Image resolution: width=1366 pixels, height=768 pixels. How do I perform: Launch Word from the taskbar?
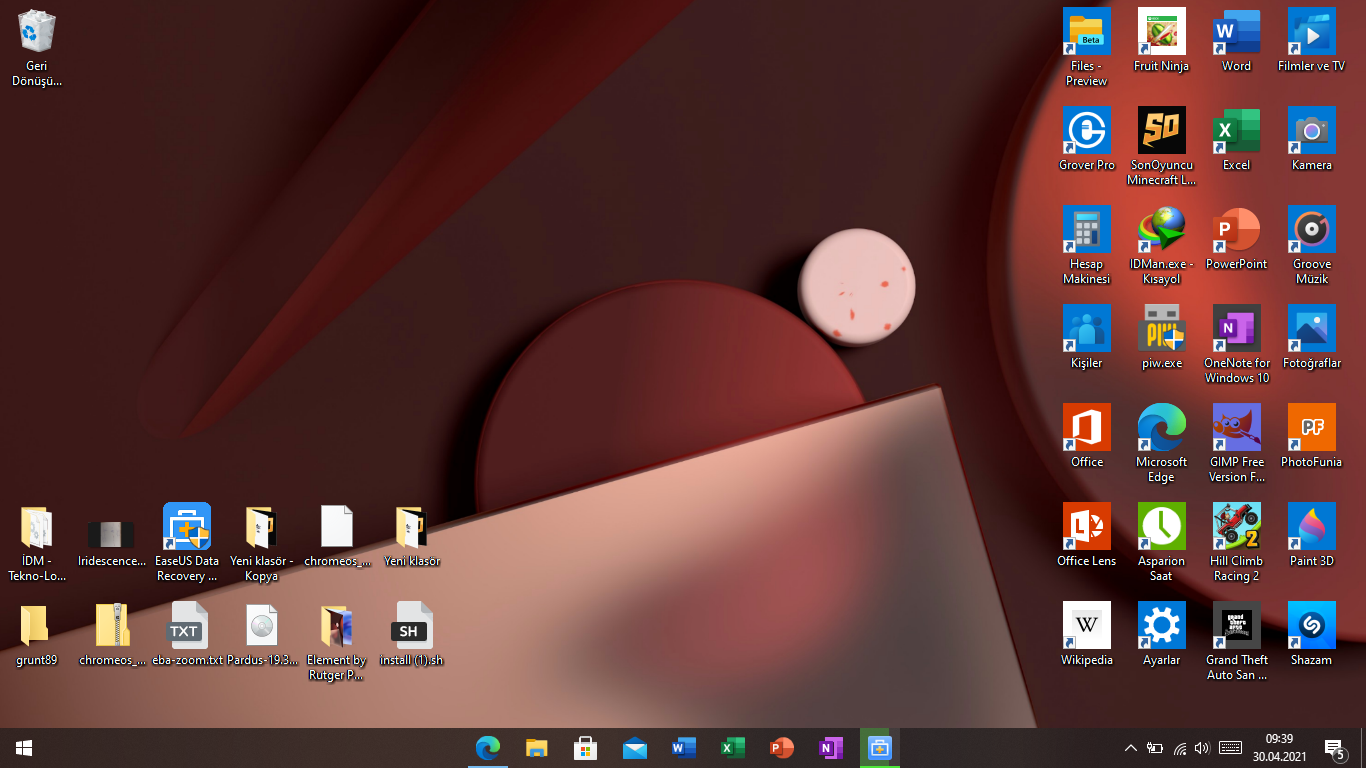[x=684, y=748]
